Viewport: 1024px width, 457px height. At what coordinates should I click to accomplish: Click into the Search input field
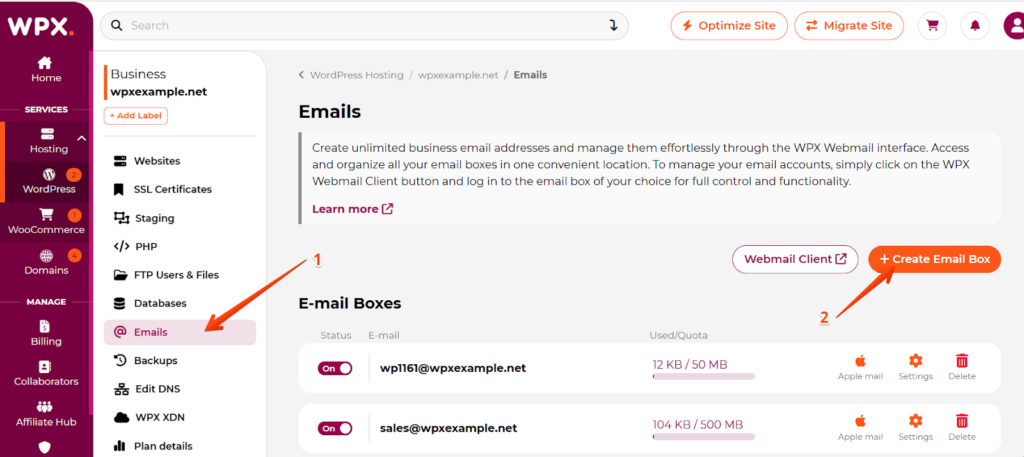[360, 26]
